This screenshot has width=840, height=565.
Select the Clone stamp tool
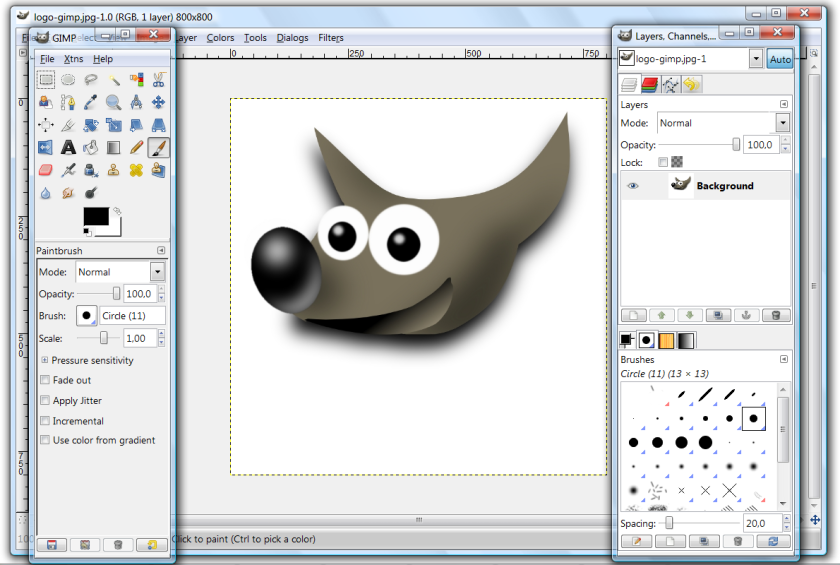114,170
